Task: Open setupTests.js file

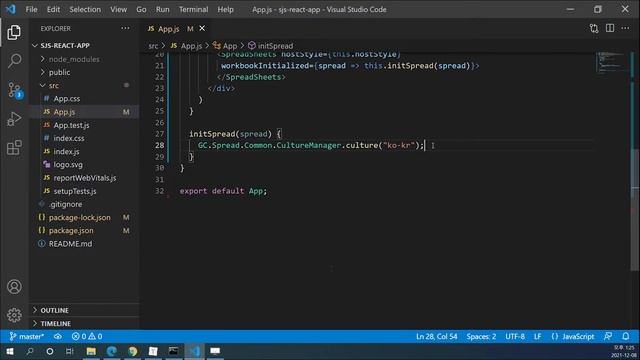Action: click(75, 191)
